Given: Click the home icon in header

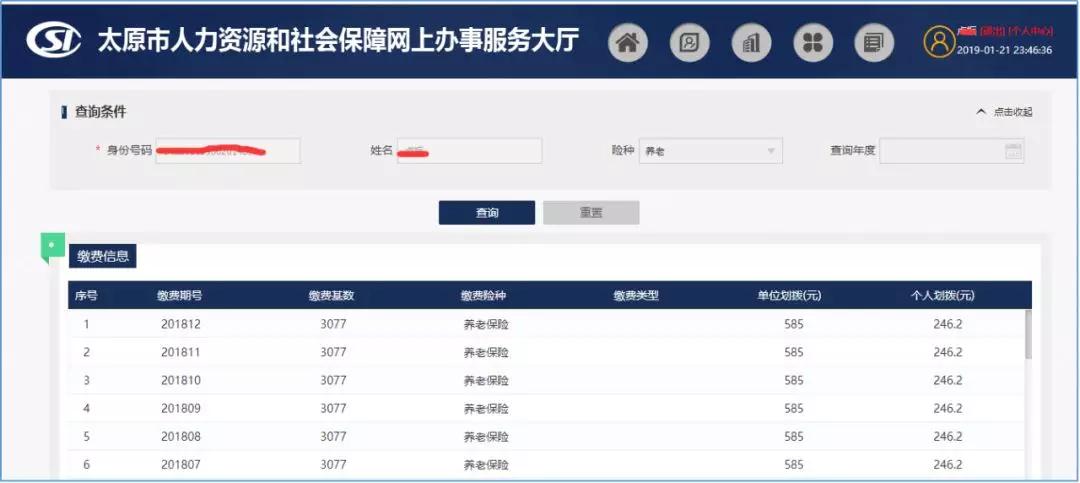Looking at the screenshot, I should pyautogui.click(x=628, y=42).
